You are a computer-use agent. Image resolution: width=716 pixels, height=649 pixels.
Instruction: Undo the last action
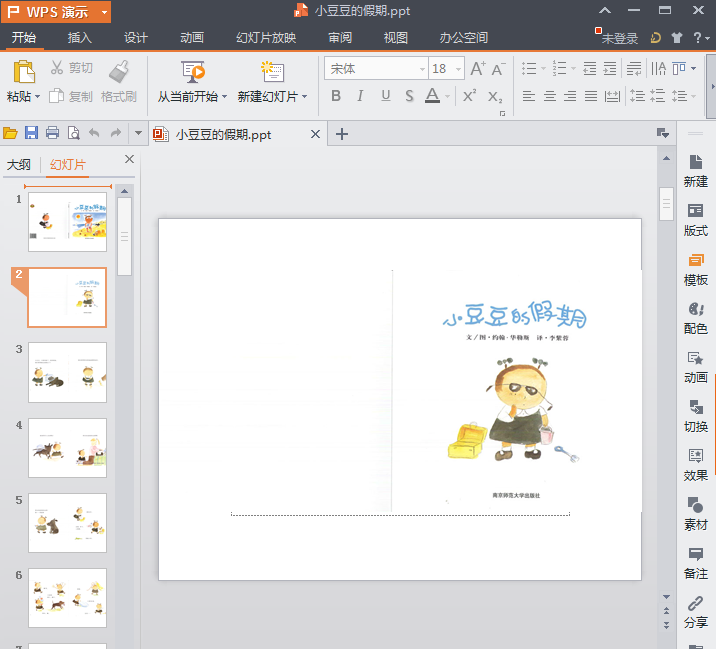point(94,133)
